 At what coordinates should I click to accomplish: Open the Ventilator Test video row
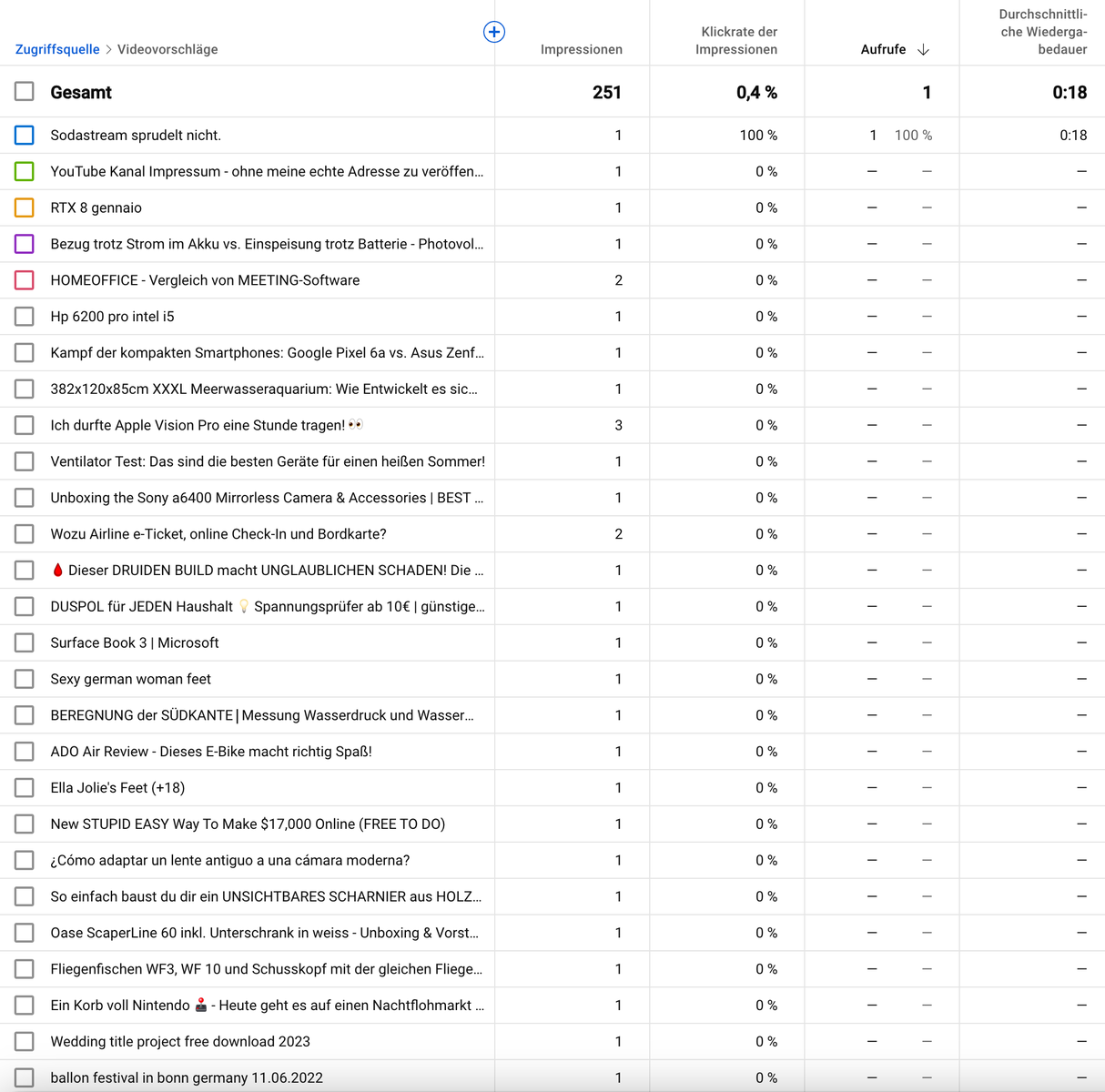point(268,461)
